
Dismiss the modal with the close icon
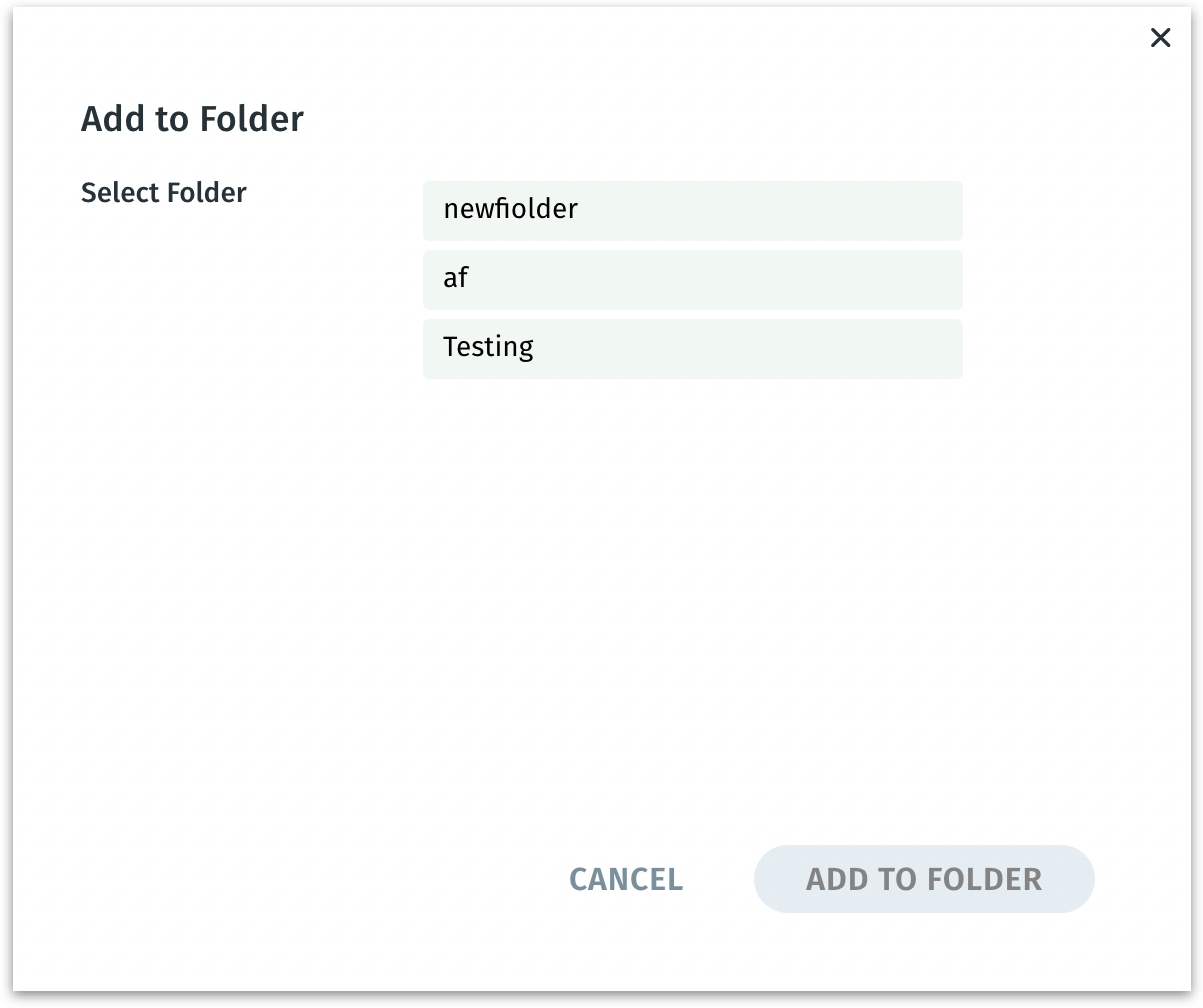(x=1160, y=38)
